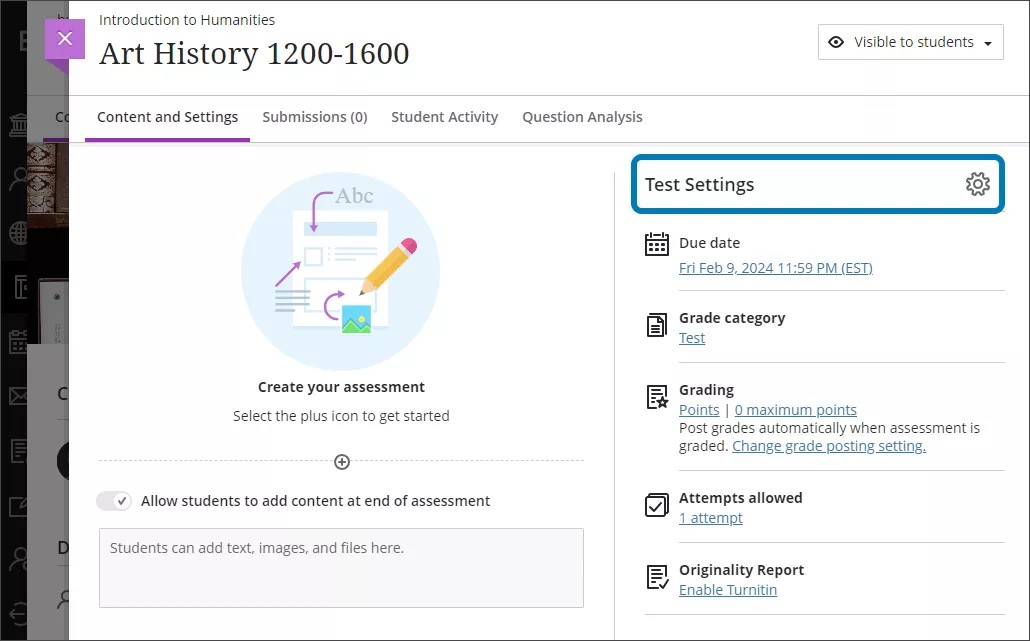The height and width of the screenshot is (641, 1030).
Task: Open Messages via the envelope sidebar icon
Action: 16,396
